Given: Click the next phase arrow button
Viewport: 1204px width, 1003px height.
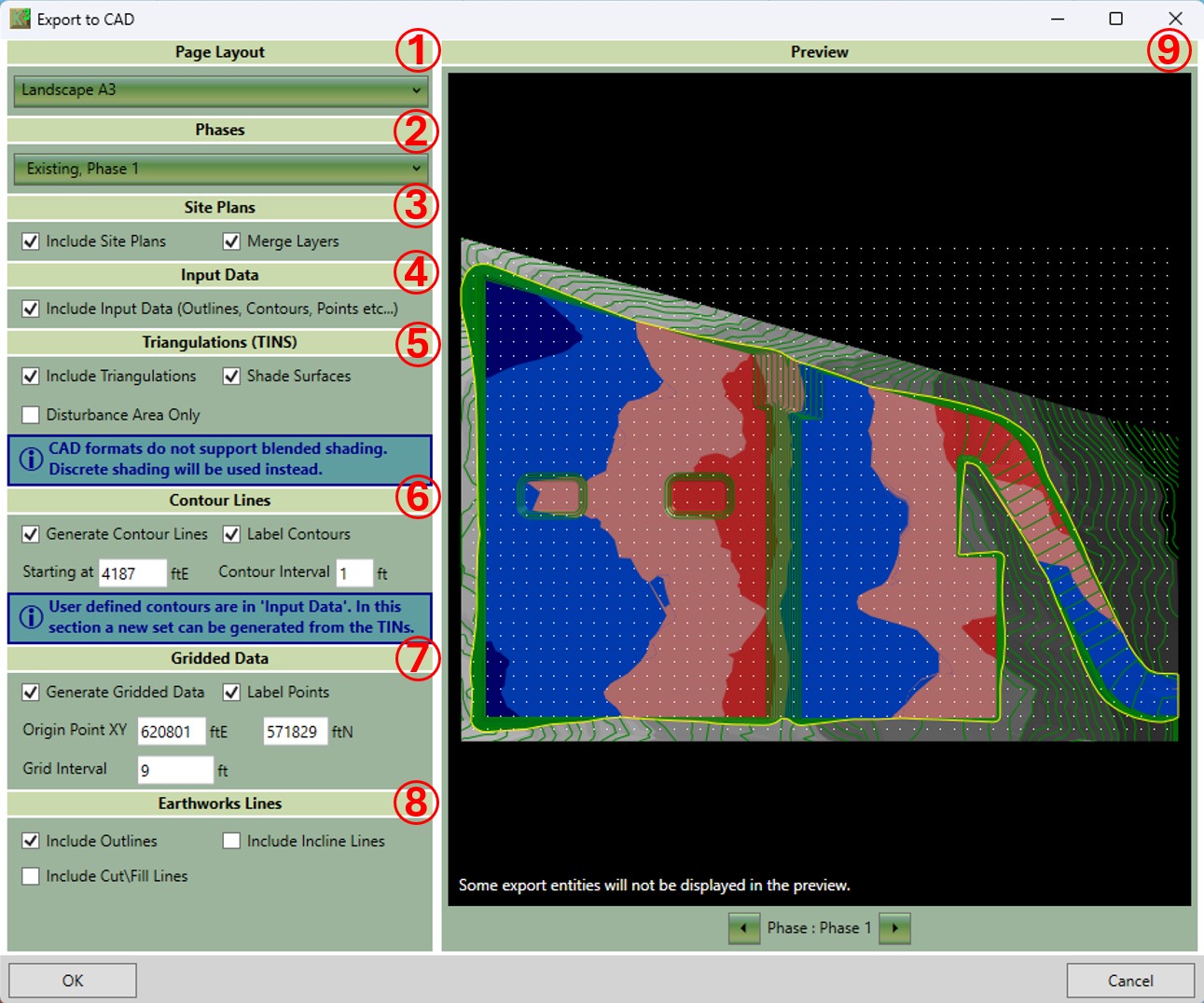Looking at the screenshot, I should tap(894, 928).
